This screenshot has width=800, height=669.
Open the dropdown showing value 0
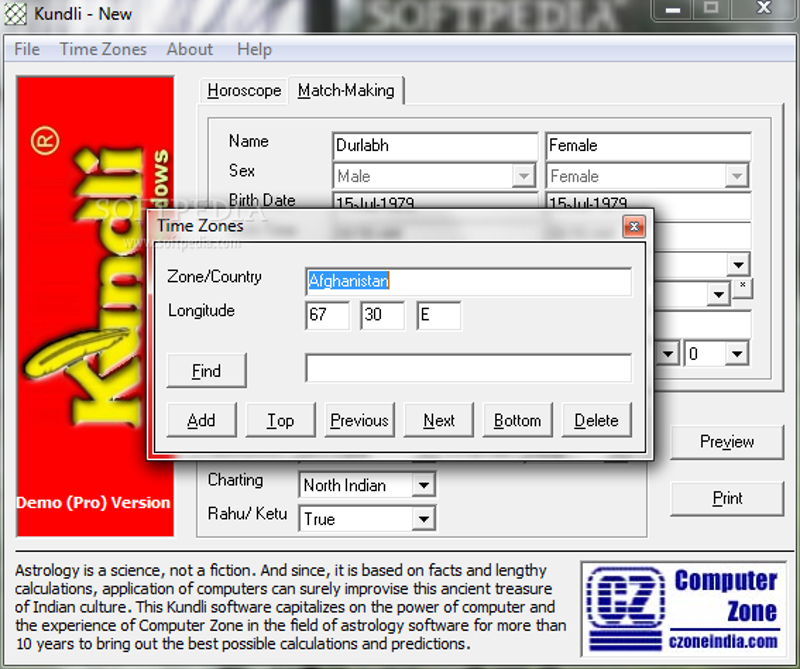pyautogui.click(x=737, y=354)
